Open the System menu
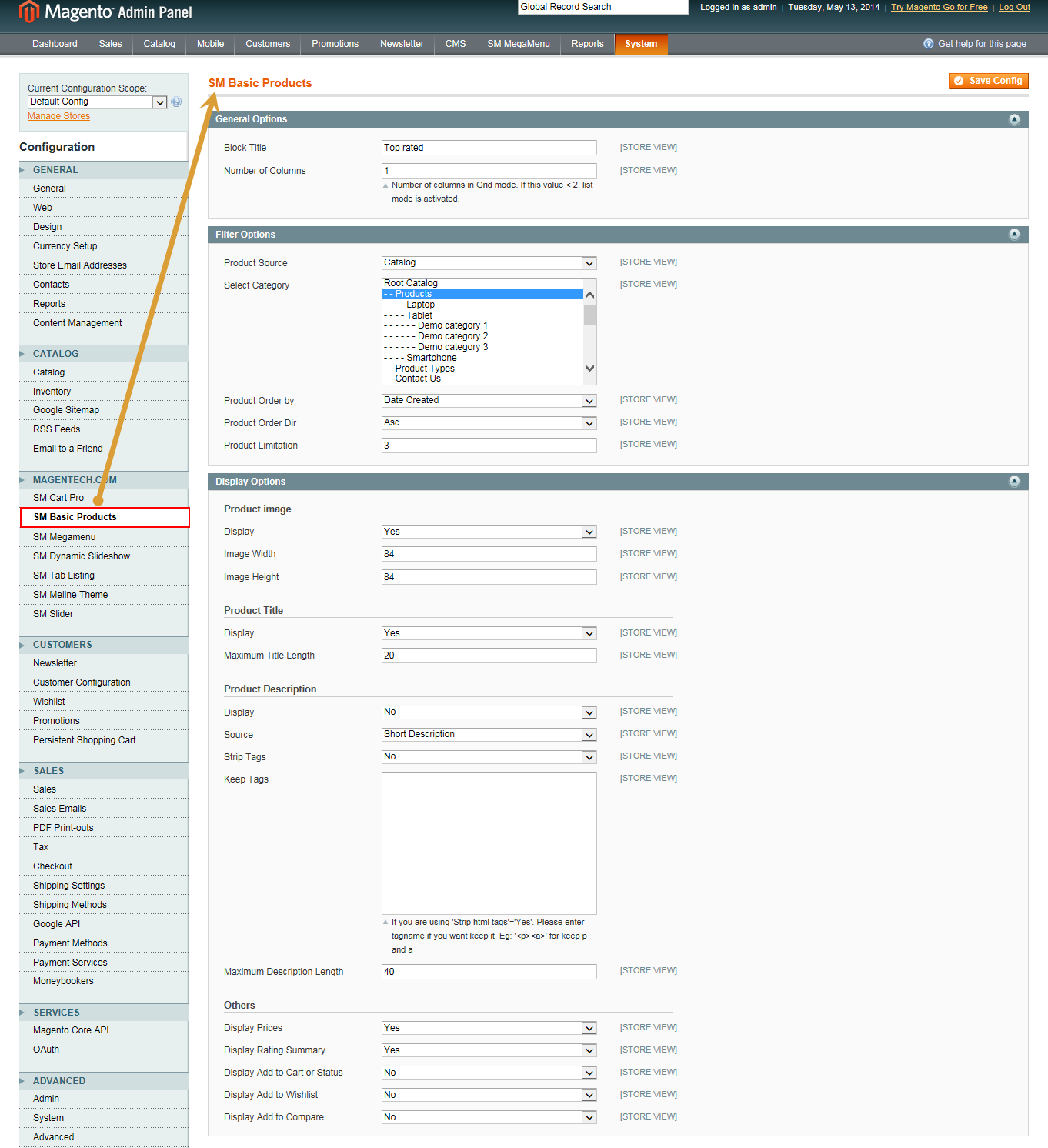The width and height of the screenshot is (1048, 1148). click(641, 44)
